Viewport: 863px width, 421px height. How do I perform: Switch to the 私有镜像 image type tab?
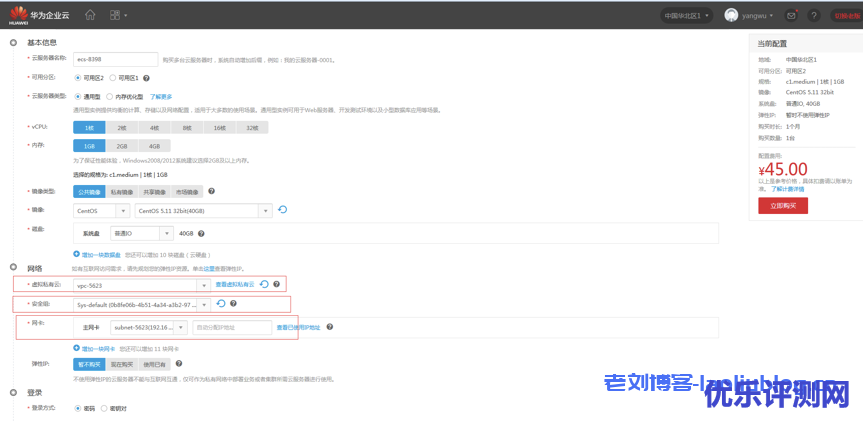[x=120, y=191]
